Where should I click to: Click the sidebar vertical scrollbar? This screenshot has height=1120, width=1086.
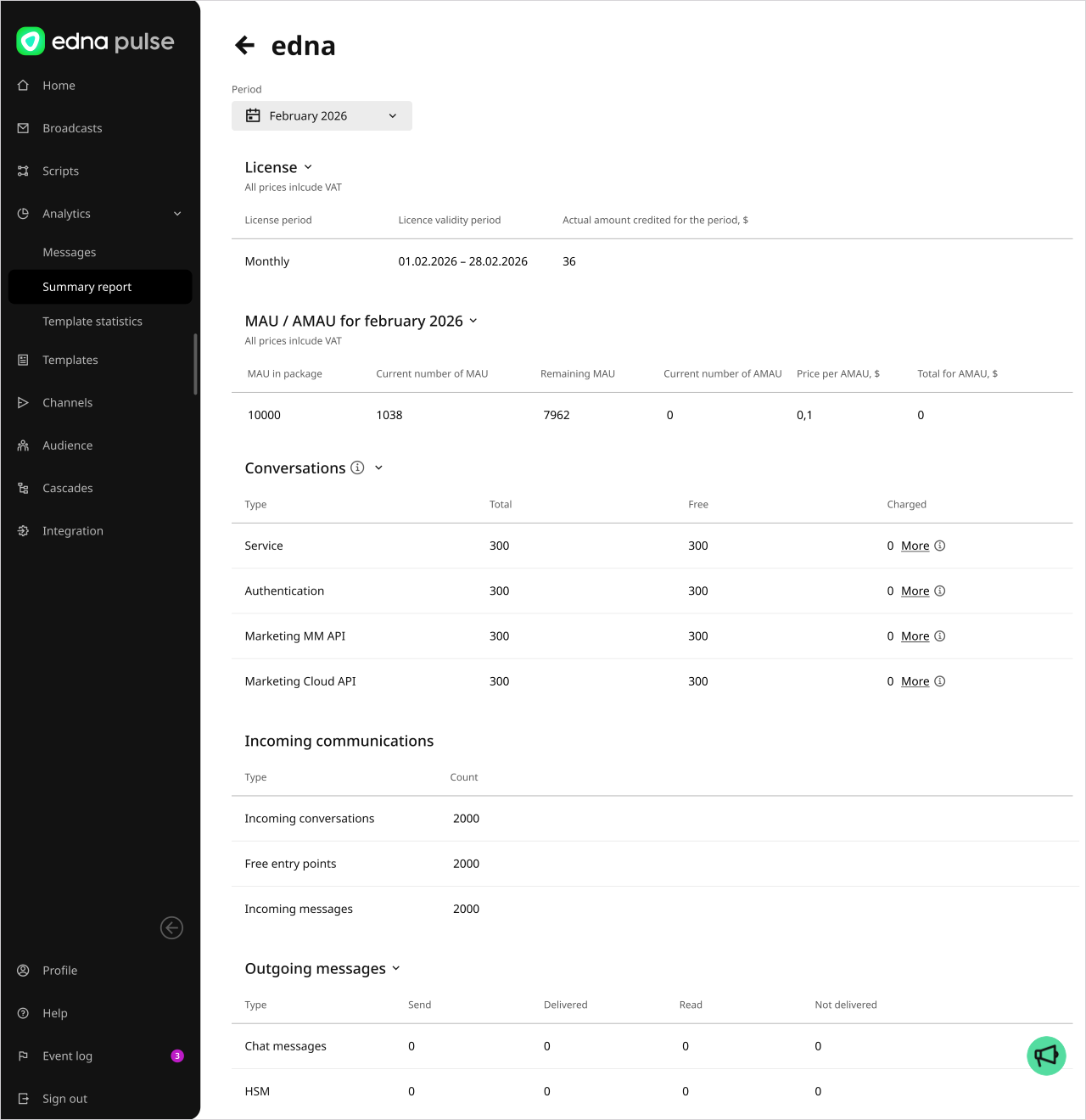click(x=196, y=365)
